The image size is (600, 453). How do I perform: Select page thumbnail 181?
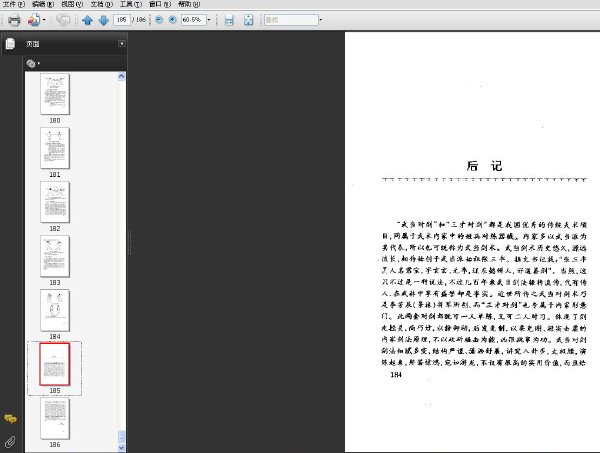point(55,148)
